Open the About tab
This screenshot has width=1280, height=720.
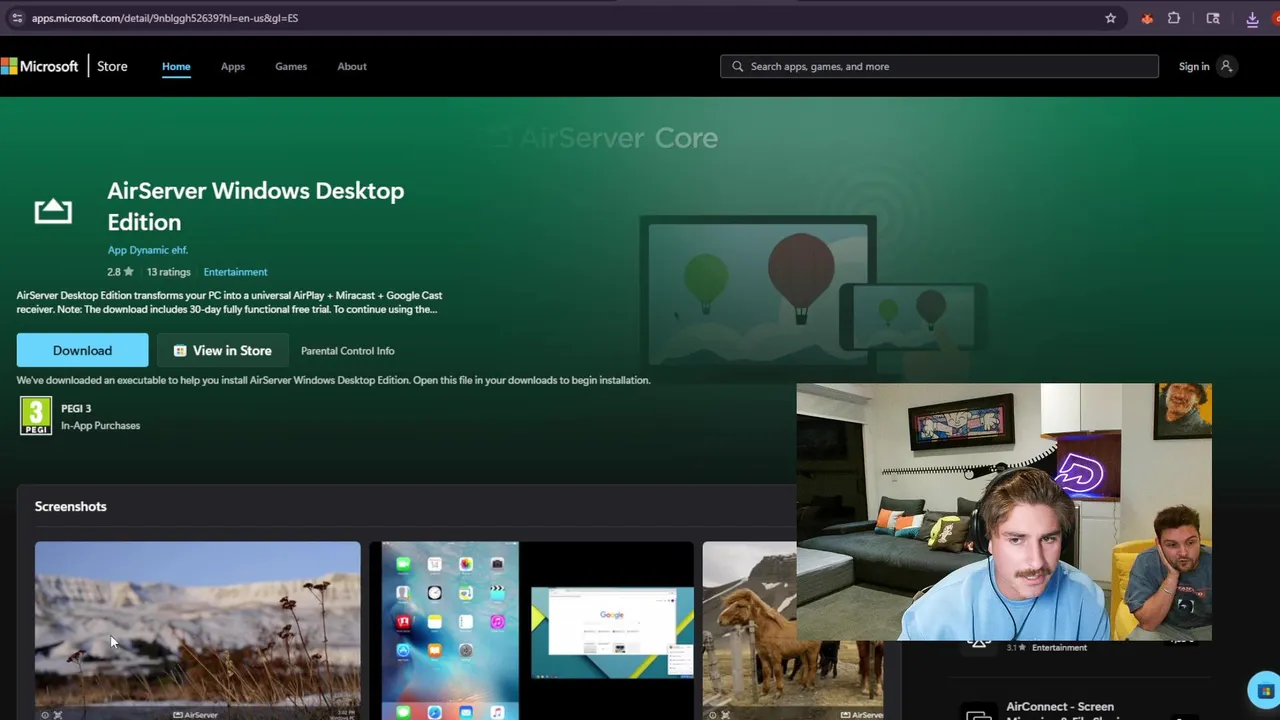pyautogui.click(x=352, y=66)
